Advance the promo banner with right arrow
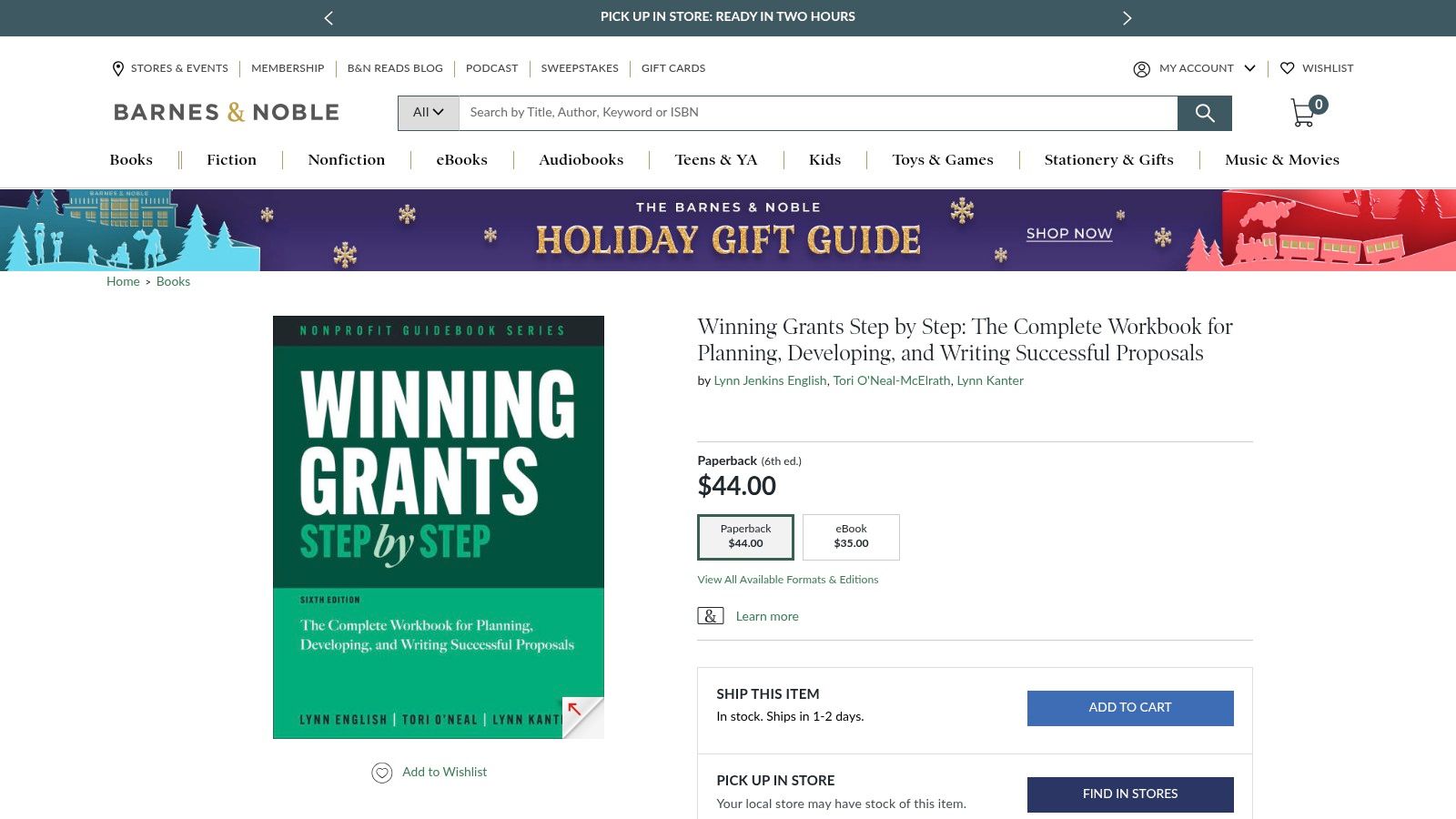 coord(1127,17)
